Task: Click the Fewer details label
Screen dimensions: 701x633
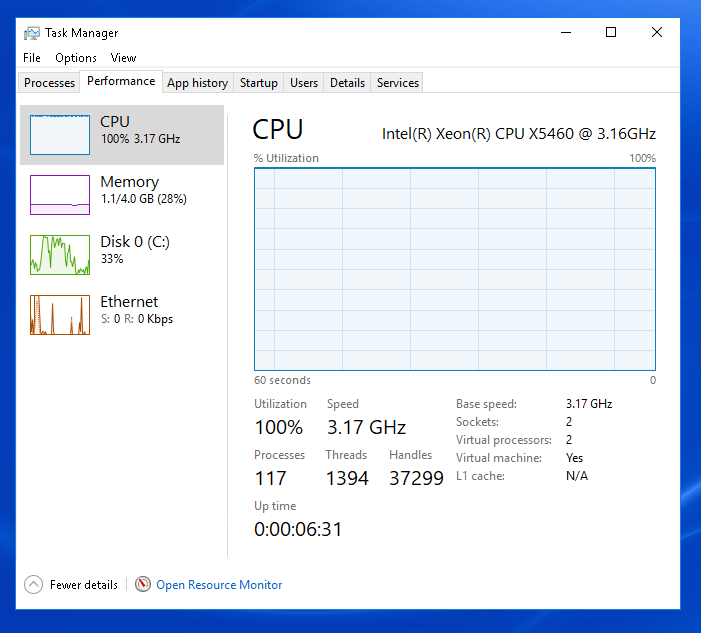Action: (x=84, y=585)
